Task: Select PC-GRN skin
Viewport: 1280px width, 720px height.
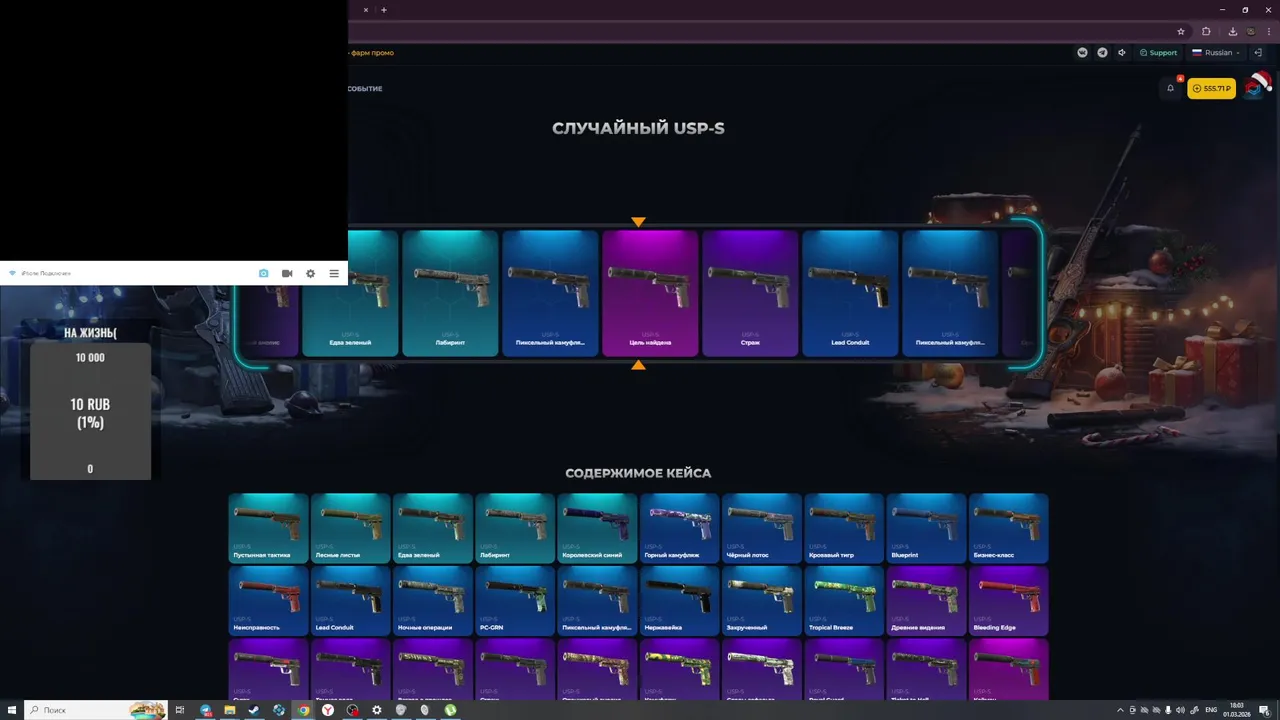Action: pyautogui.click(x=515, y=601)
